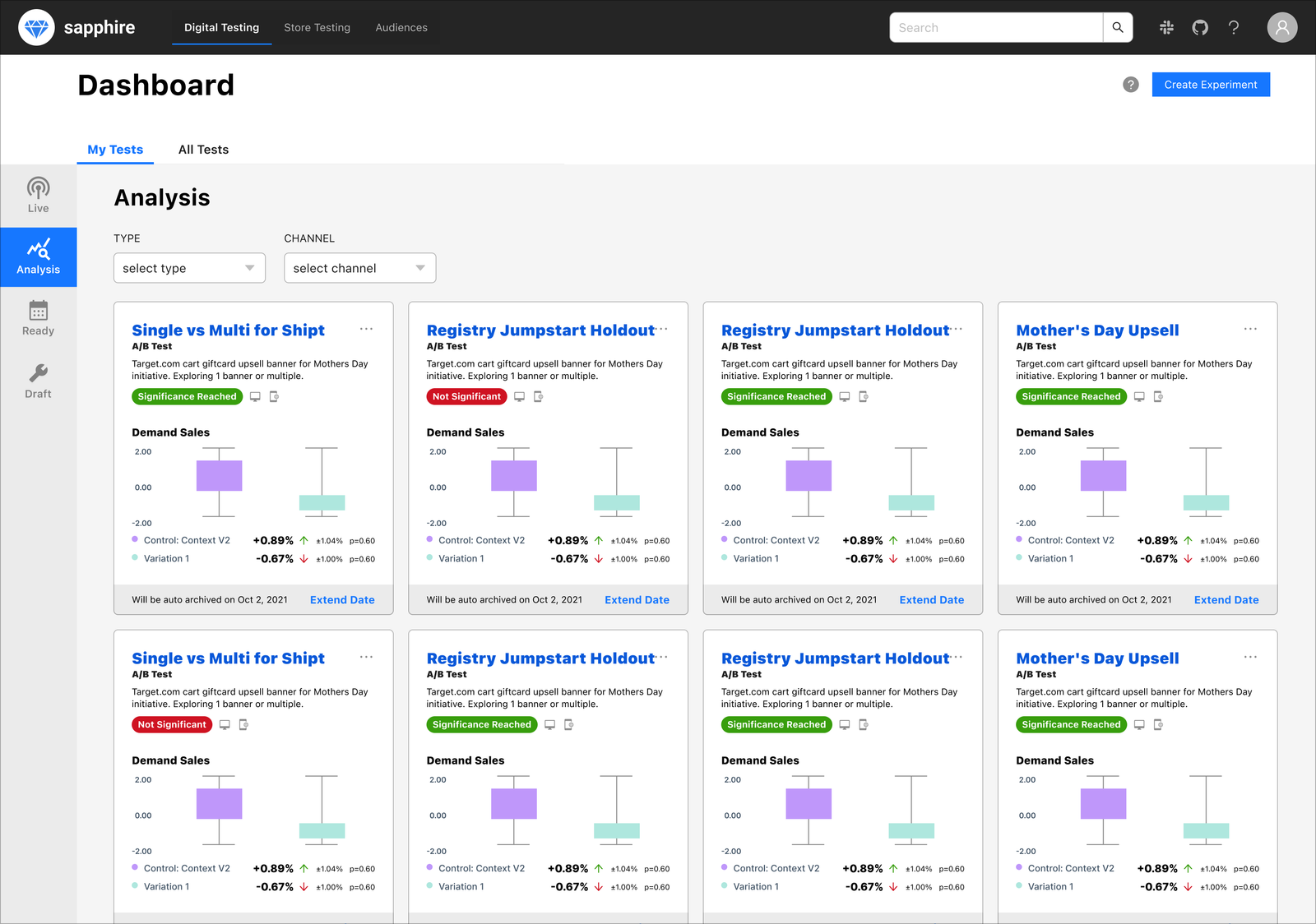Click Variation 1 legend on second-row Mother's Day card
The width and height of the screenshot is (1316, 924).
pos(1050,887)
